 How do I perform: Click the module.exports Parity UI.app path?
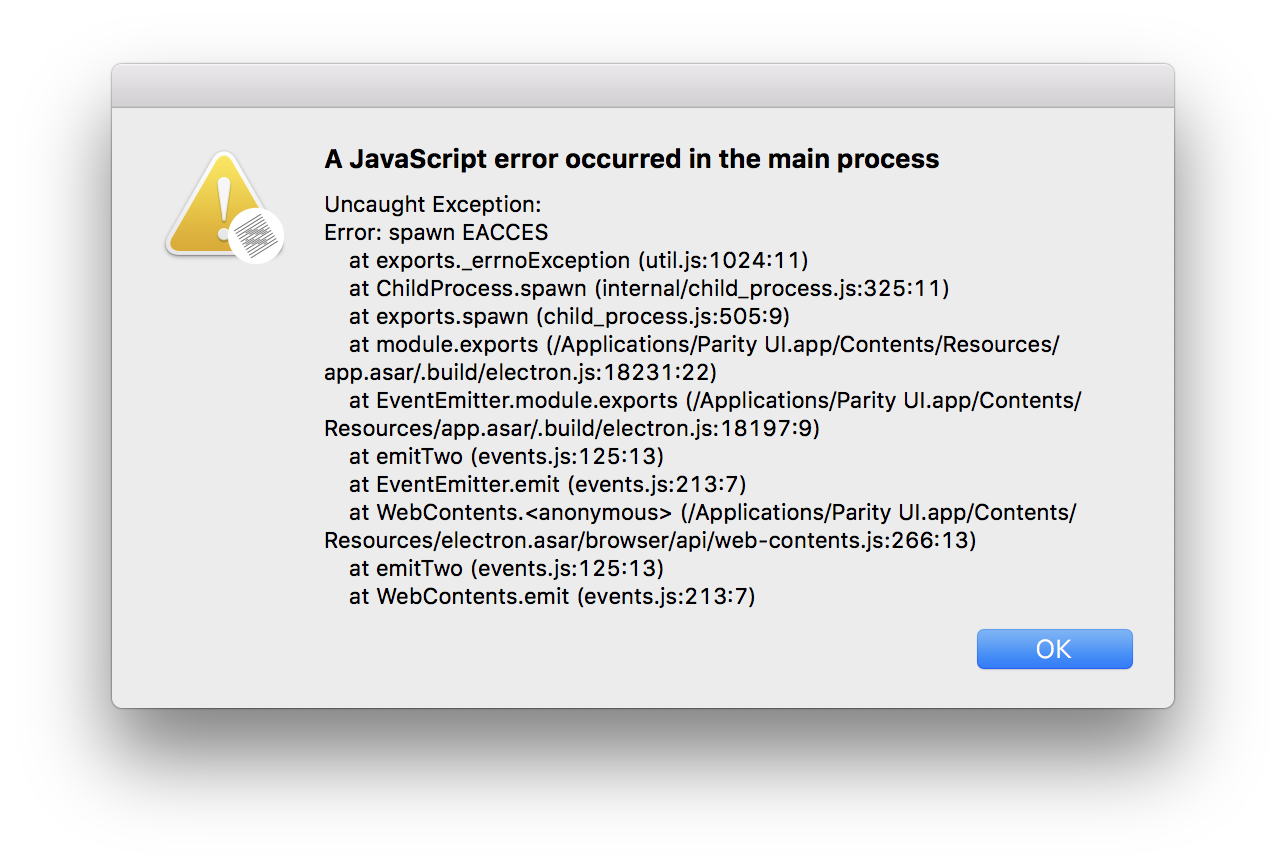click(690, 344)
